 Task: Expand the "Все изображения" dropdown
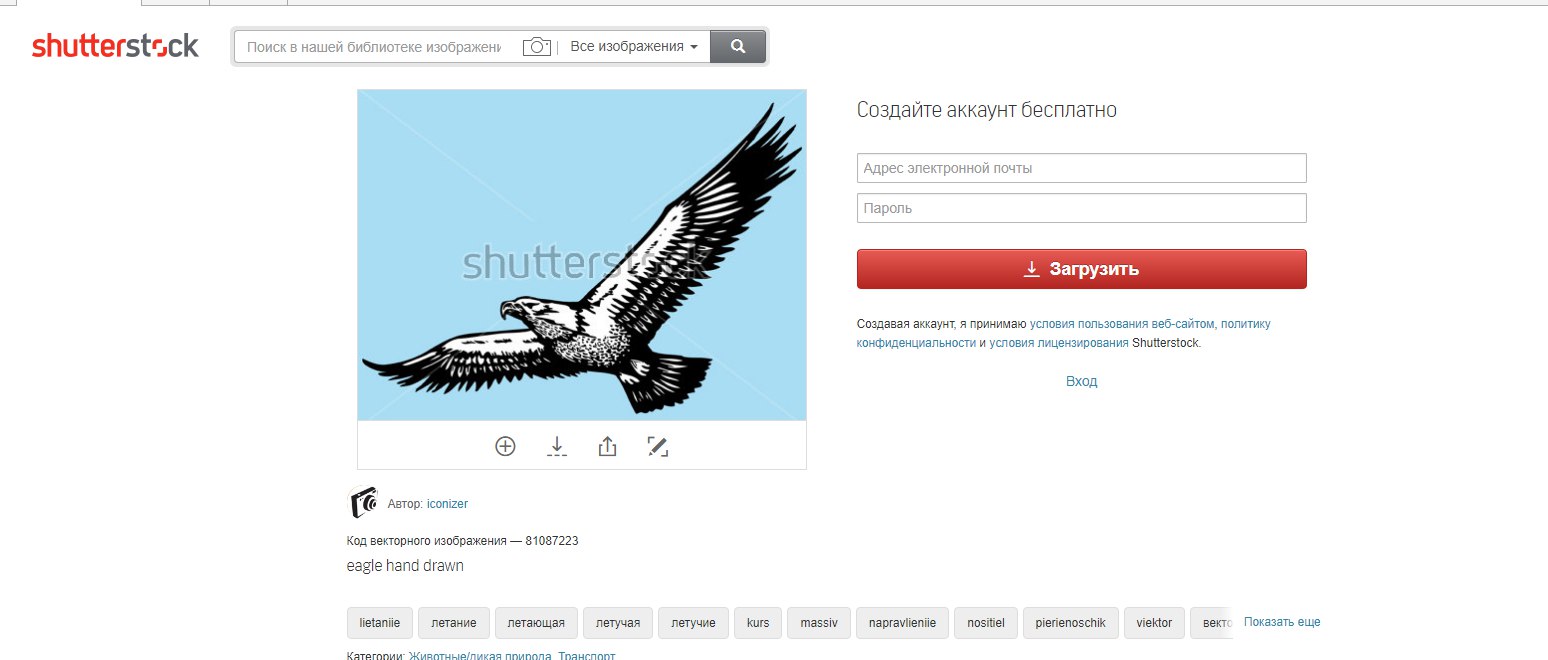pos(634,46)
